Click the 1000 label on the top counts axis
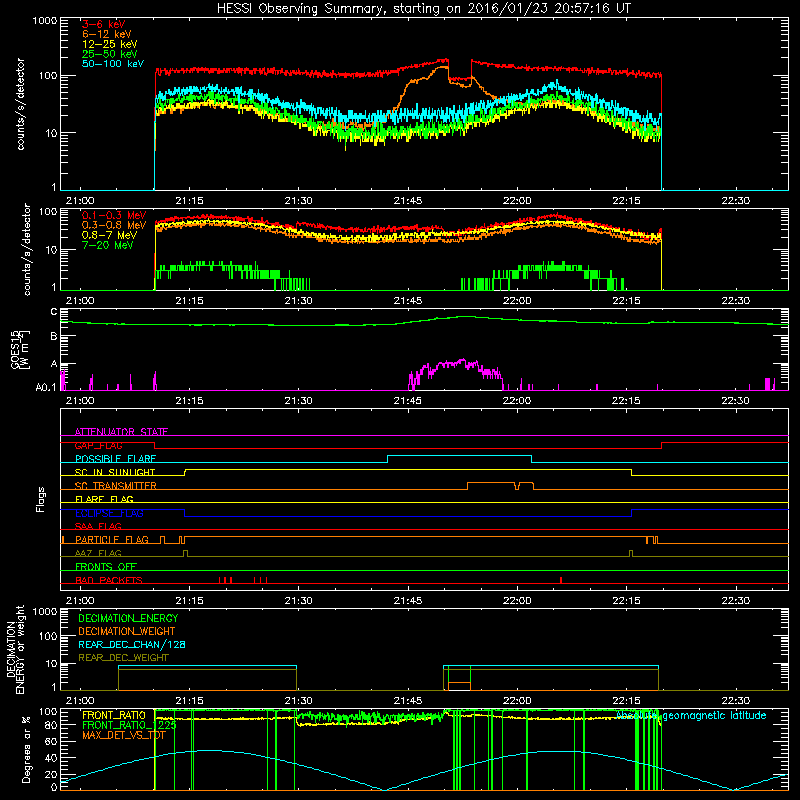The height and width of the screenshot is (800, 800). (x=44, y=21)
